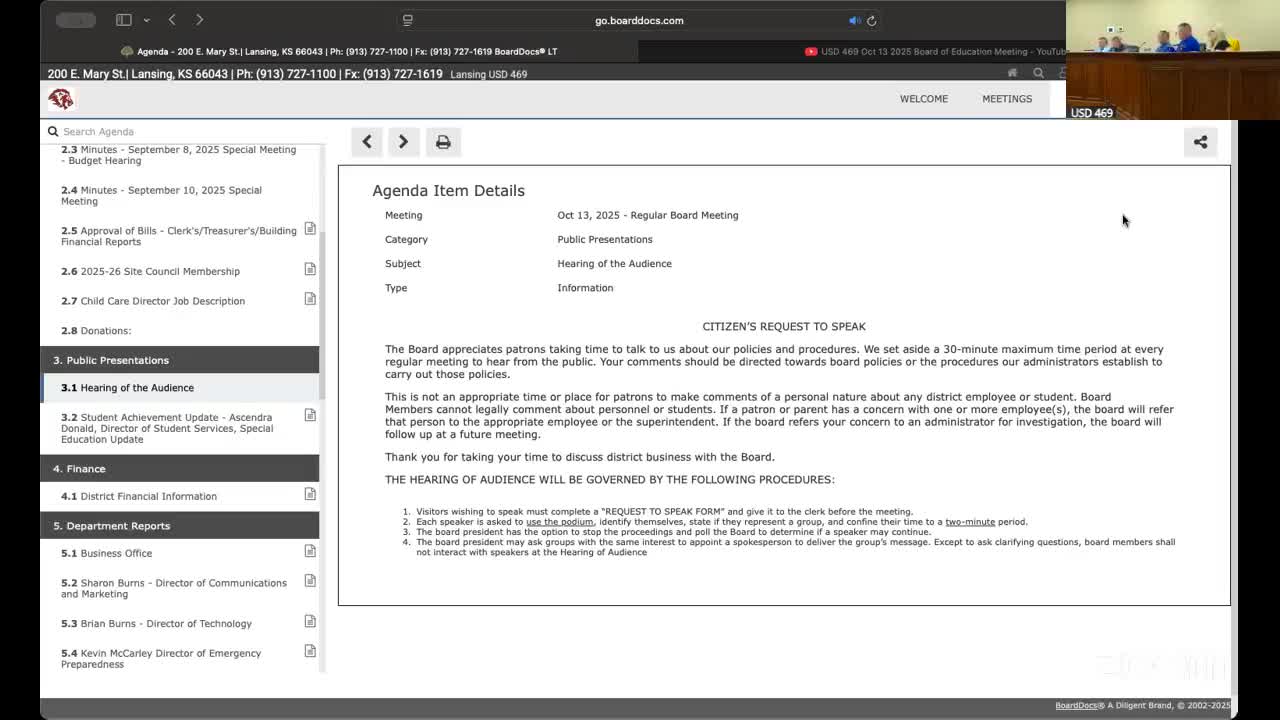Reload the page in Safari
Screen dimensions: 1280x720
point(872,20)
